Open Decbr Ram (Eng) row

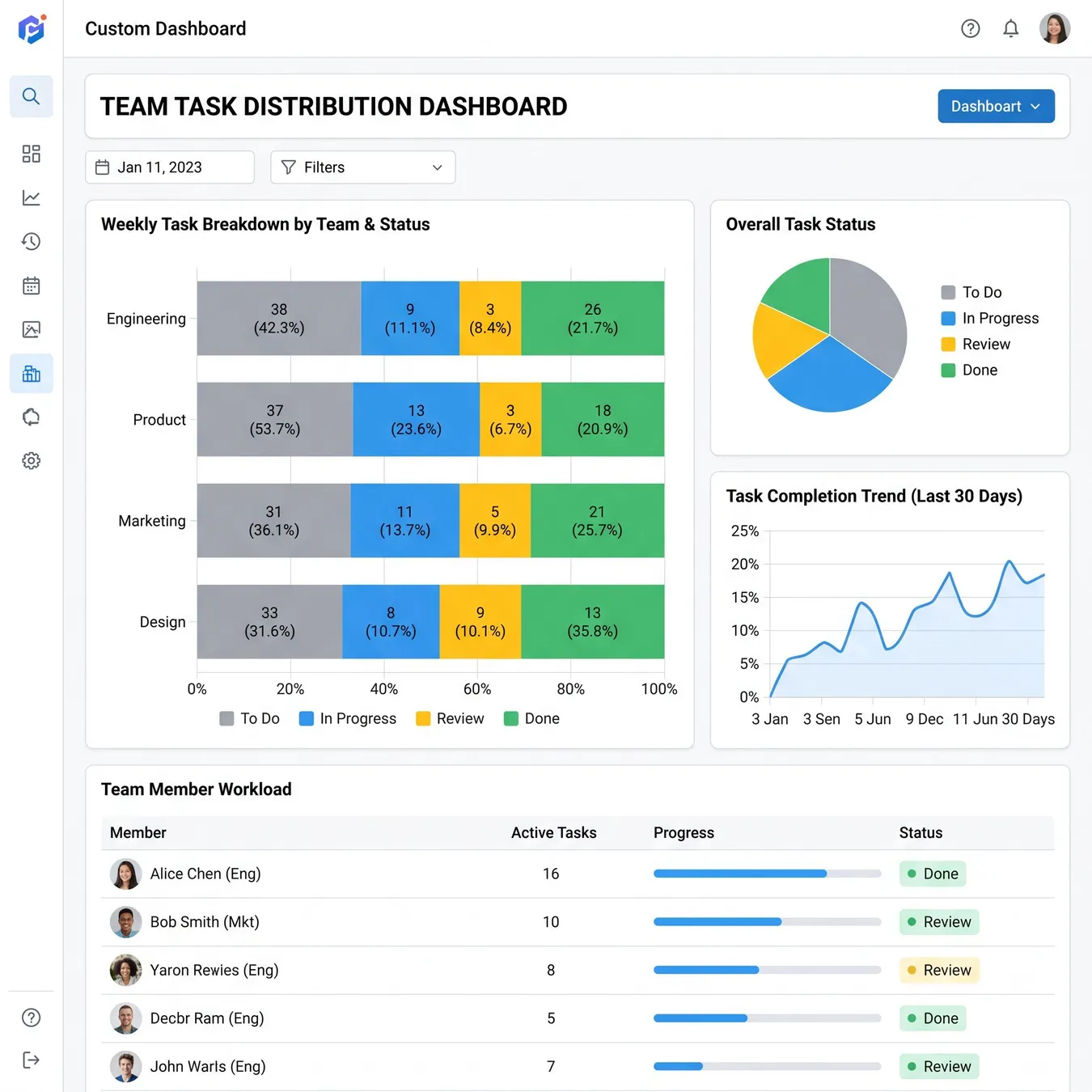(578, 1018)
